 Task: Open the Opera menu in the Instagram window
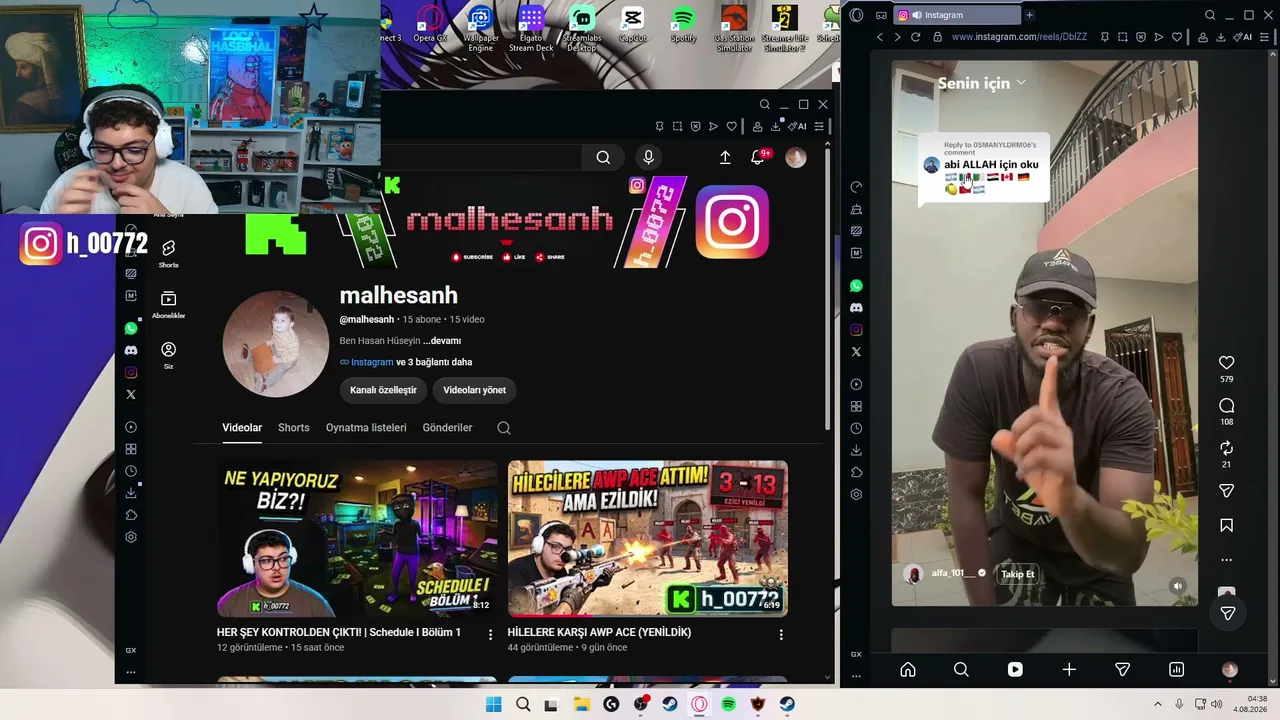(856, 15)
